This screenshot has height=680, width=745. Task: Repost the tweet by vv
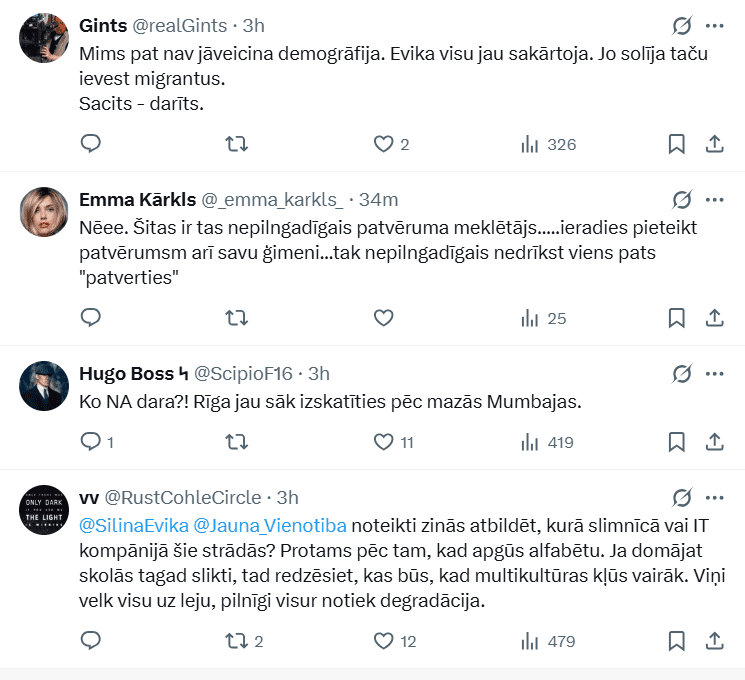tap(237, 641)
